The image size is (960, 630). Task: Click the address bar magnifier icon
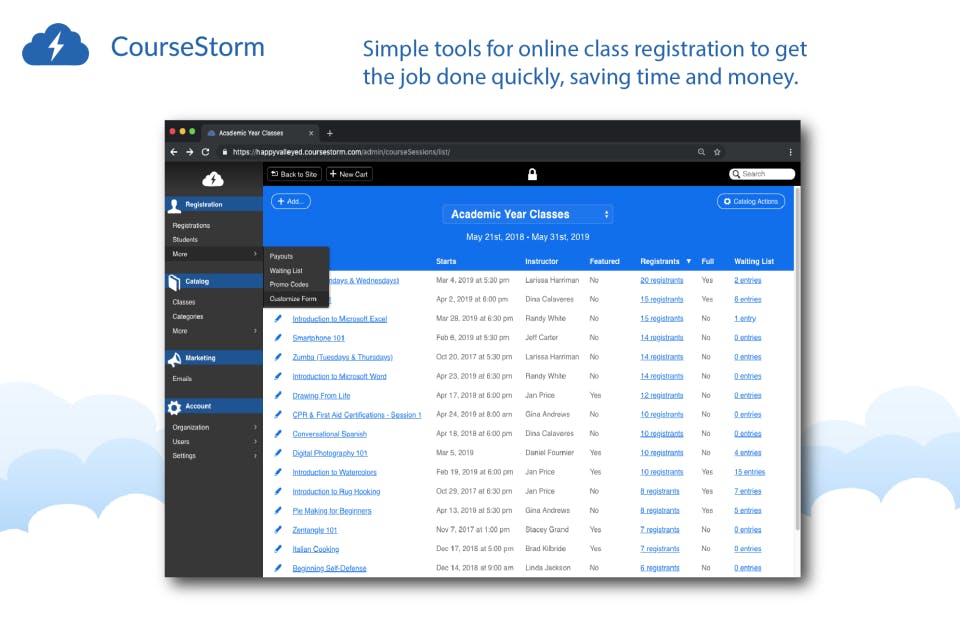(x=701, y=152)
